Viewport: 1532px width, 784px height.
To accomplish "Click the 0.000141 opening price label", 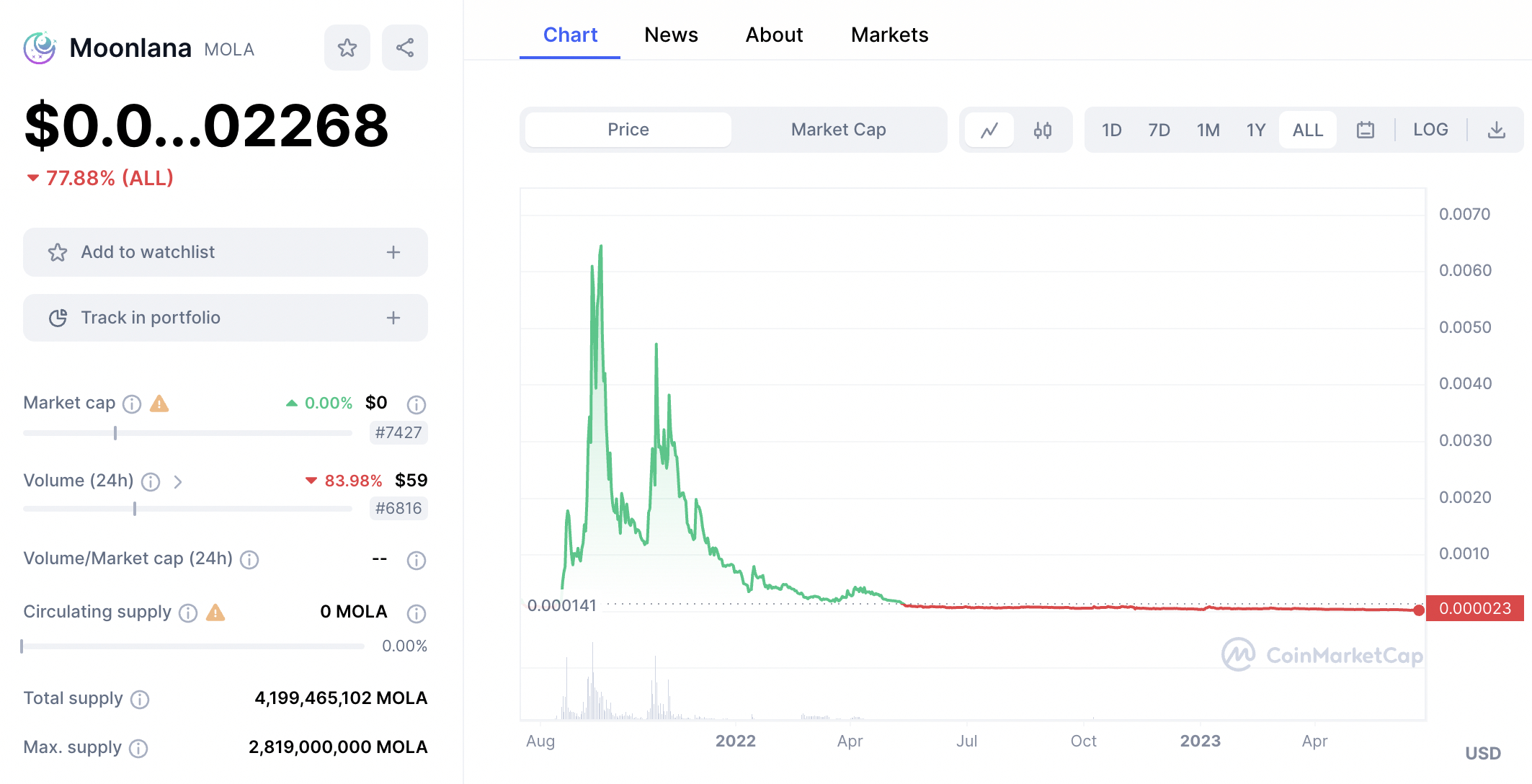I will [561, 605].
